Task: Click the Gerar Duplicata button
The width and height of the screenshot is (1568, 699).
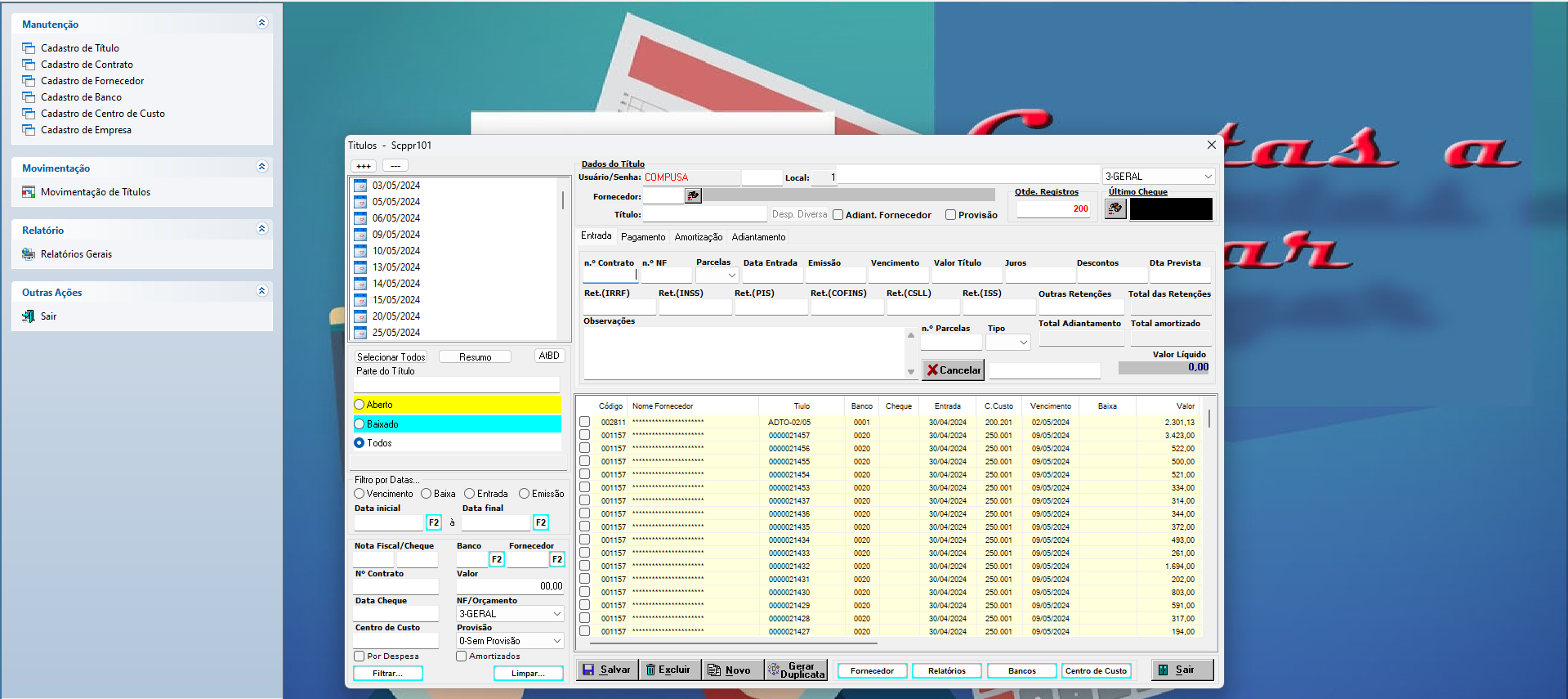Action: tap(797, 670)
